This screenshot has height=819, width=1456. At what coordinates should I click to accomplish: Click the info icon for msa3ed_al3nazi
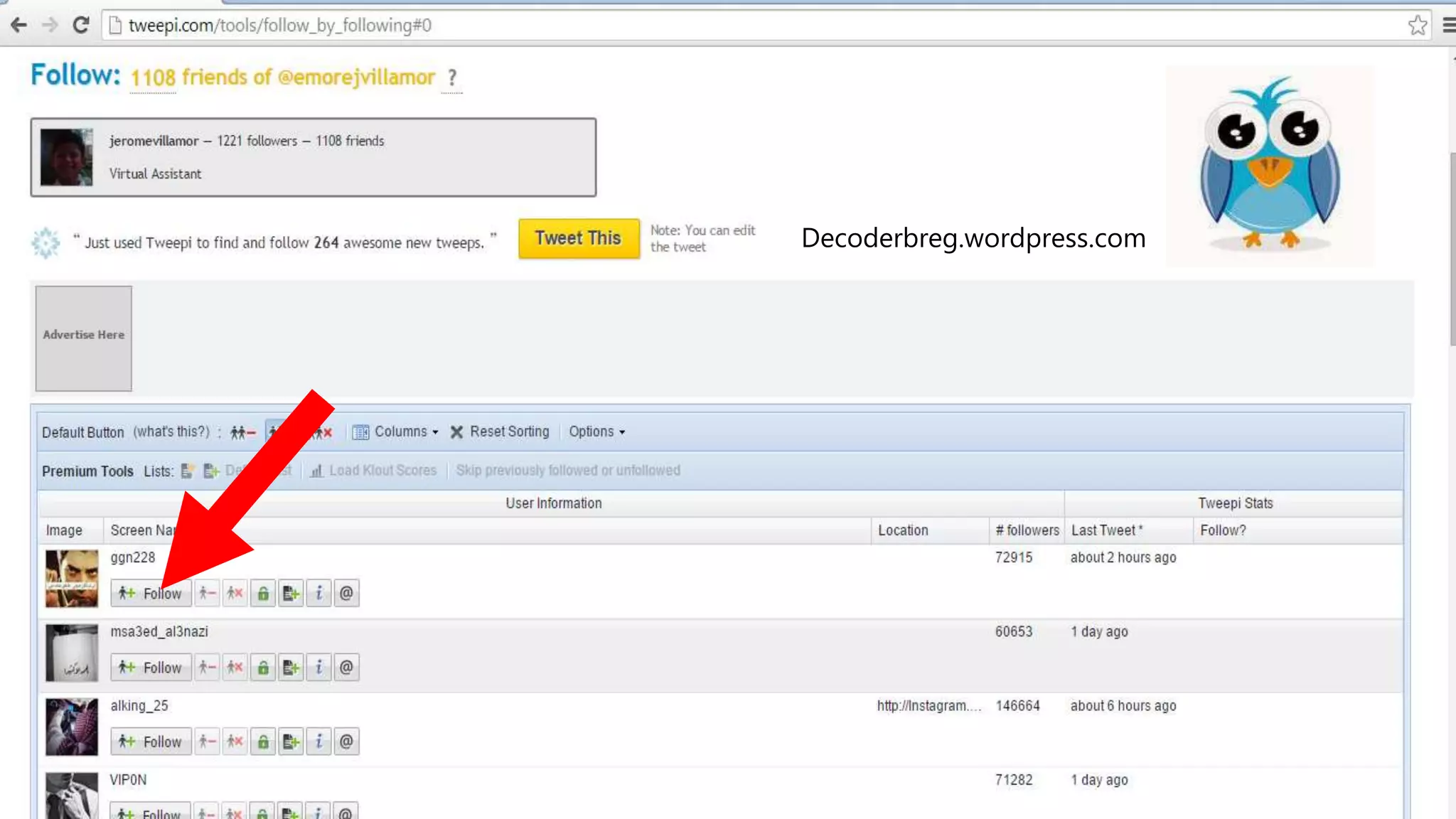(318, 667)
